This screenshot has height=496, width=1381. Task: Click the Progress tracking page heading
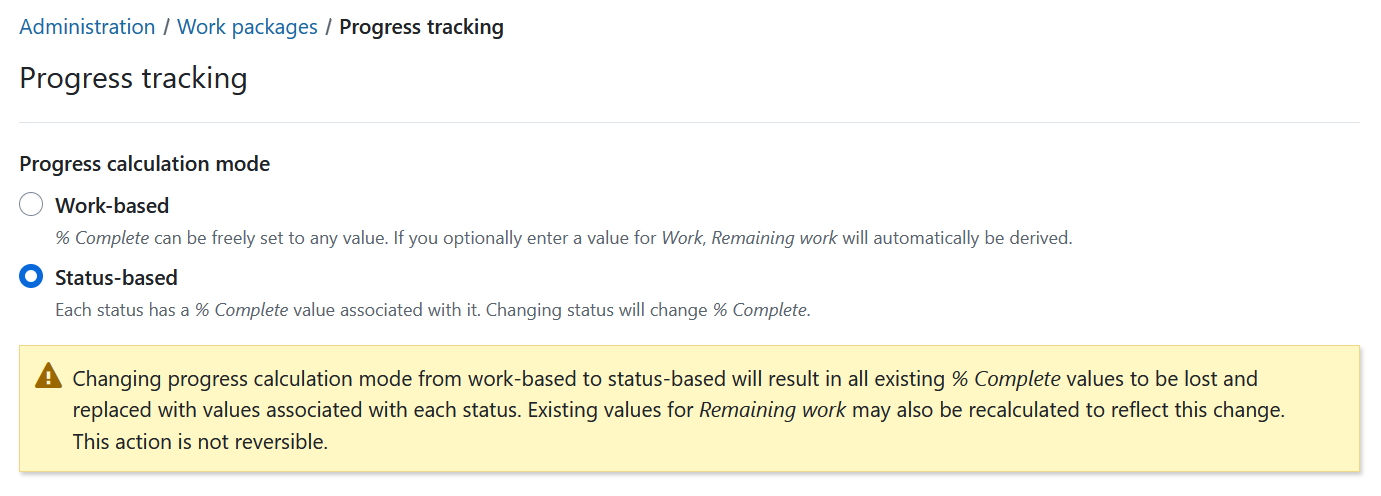coord(133,77)
